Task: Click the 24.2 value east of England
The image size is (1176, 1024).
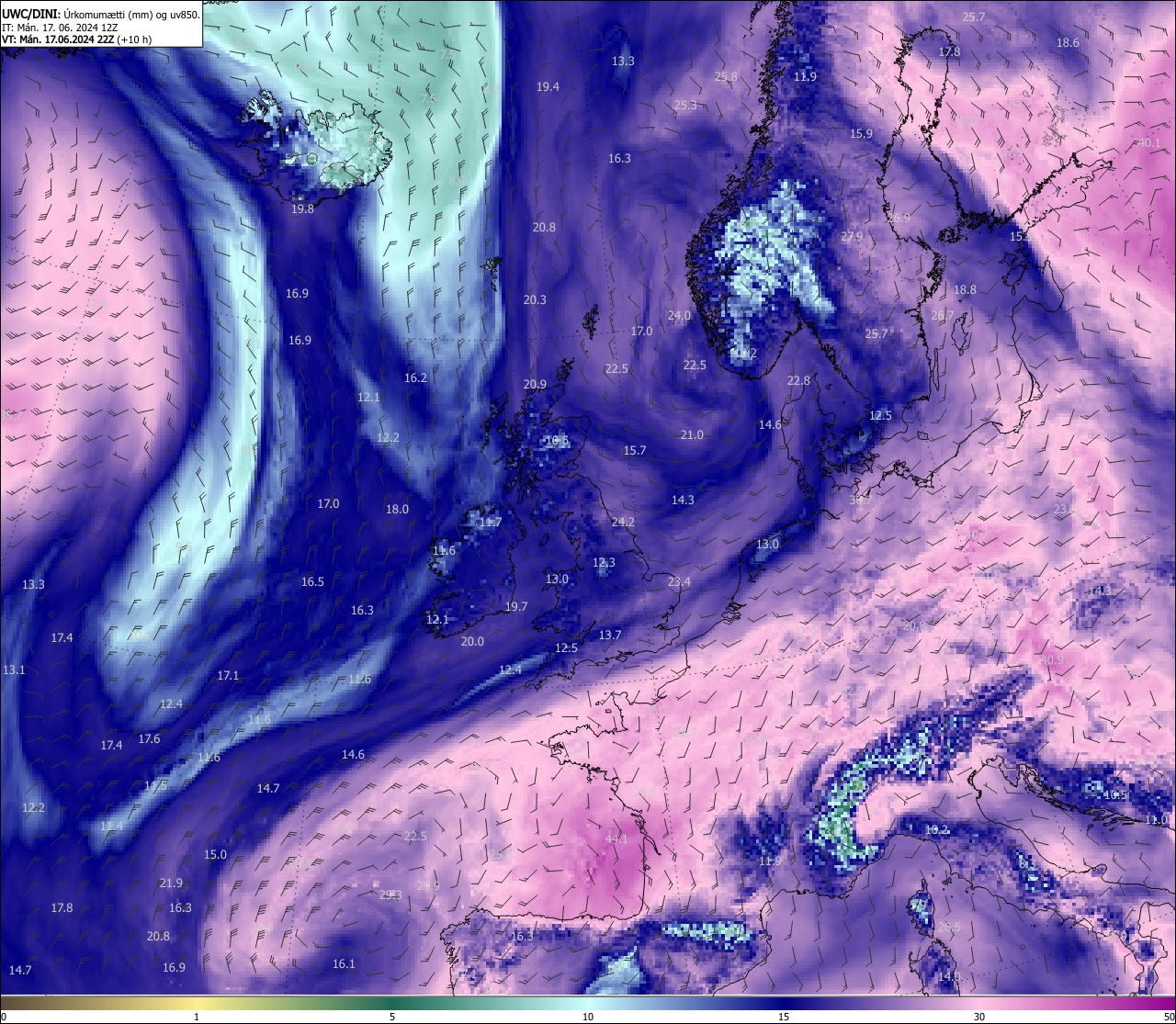Action: click(623, 522)
